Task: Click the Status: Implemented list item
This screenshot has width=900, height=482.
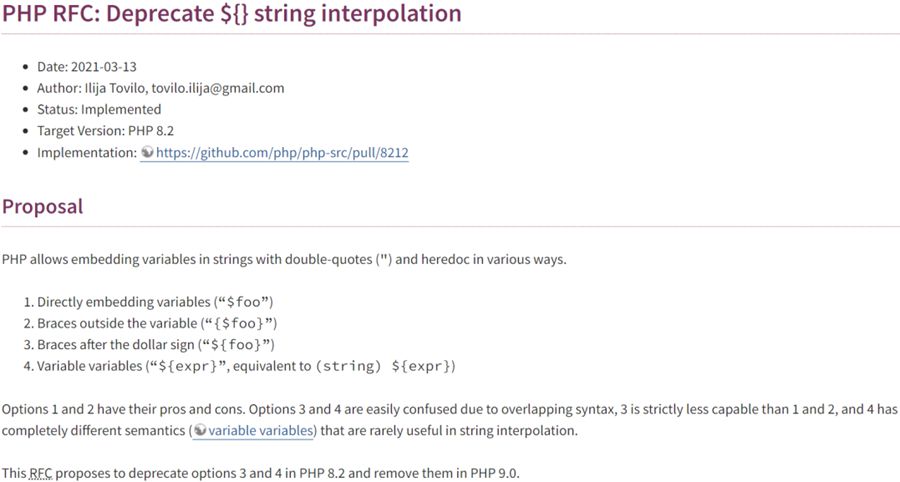Action: pos(98,109)
